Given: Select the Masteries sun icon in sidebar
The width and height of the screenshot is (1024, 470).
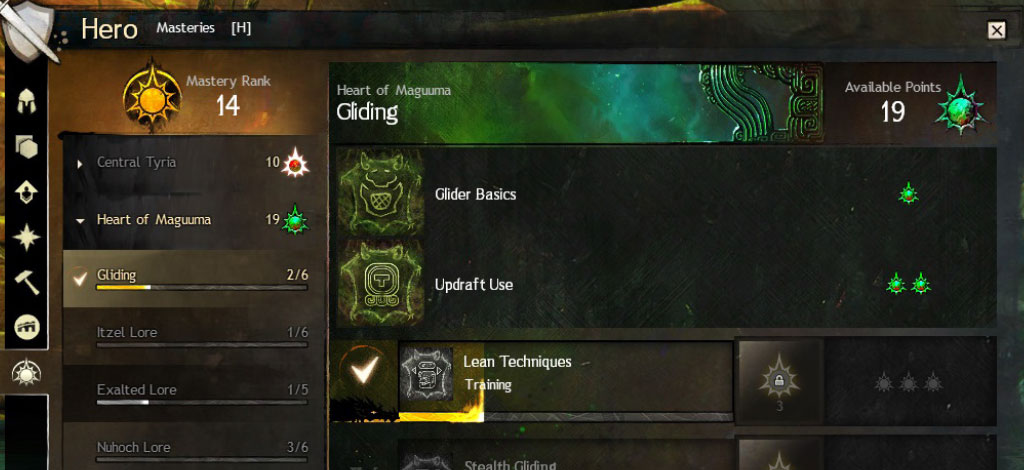Looking at the screenshot, I should click(x=26, y=373).
